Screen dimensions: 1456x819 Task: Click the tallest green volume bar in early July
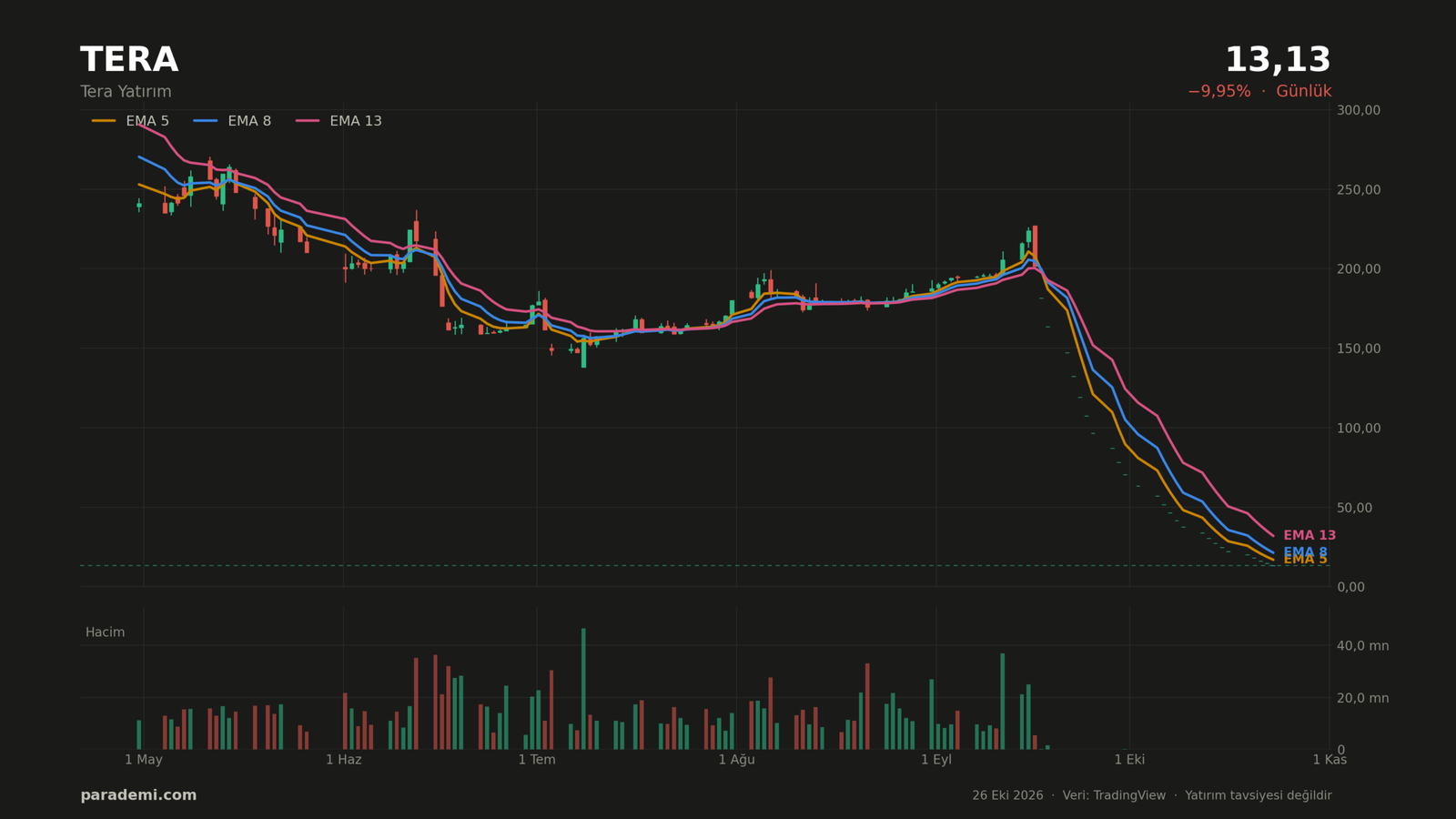coord(583,689)
